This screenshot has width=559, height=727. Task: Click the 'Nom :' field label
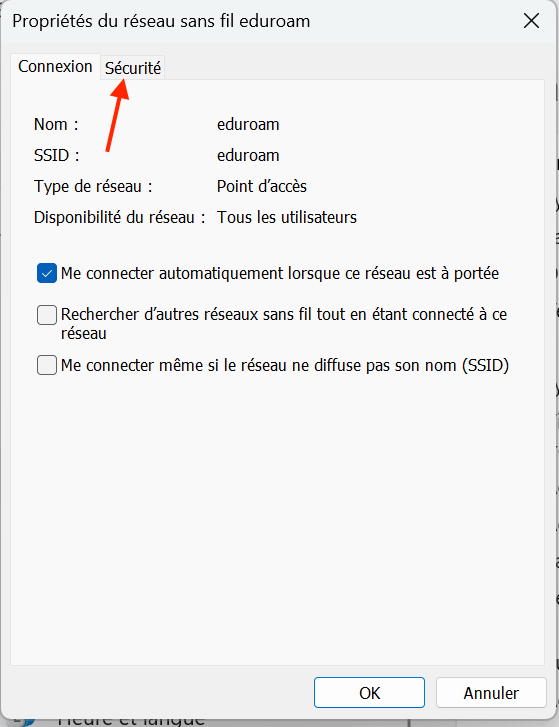[x=56, y=124]
